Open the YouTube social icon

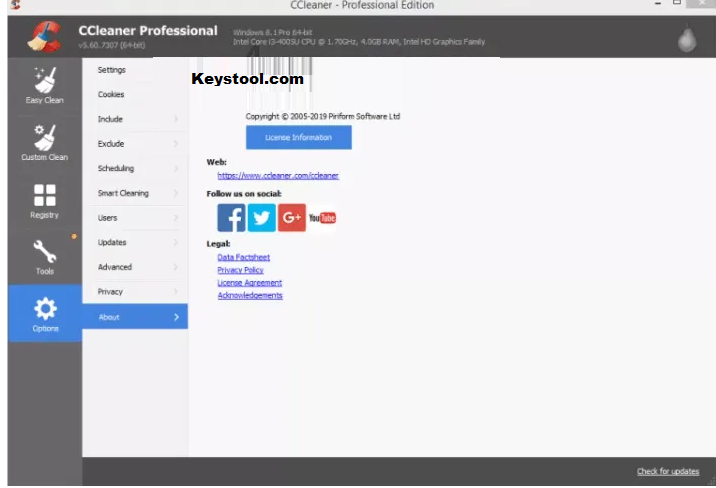click(322, 218)
